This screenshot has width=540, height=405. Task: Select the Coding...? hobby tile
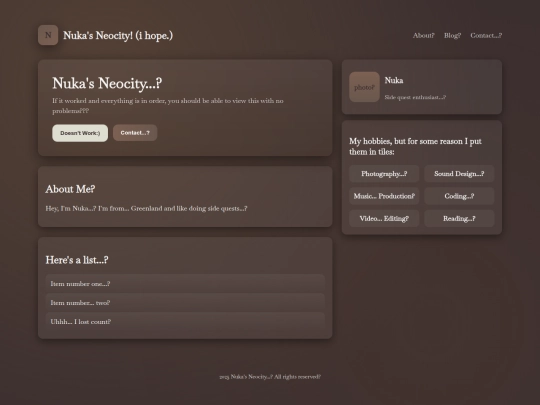pos(459,196)
